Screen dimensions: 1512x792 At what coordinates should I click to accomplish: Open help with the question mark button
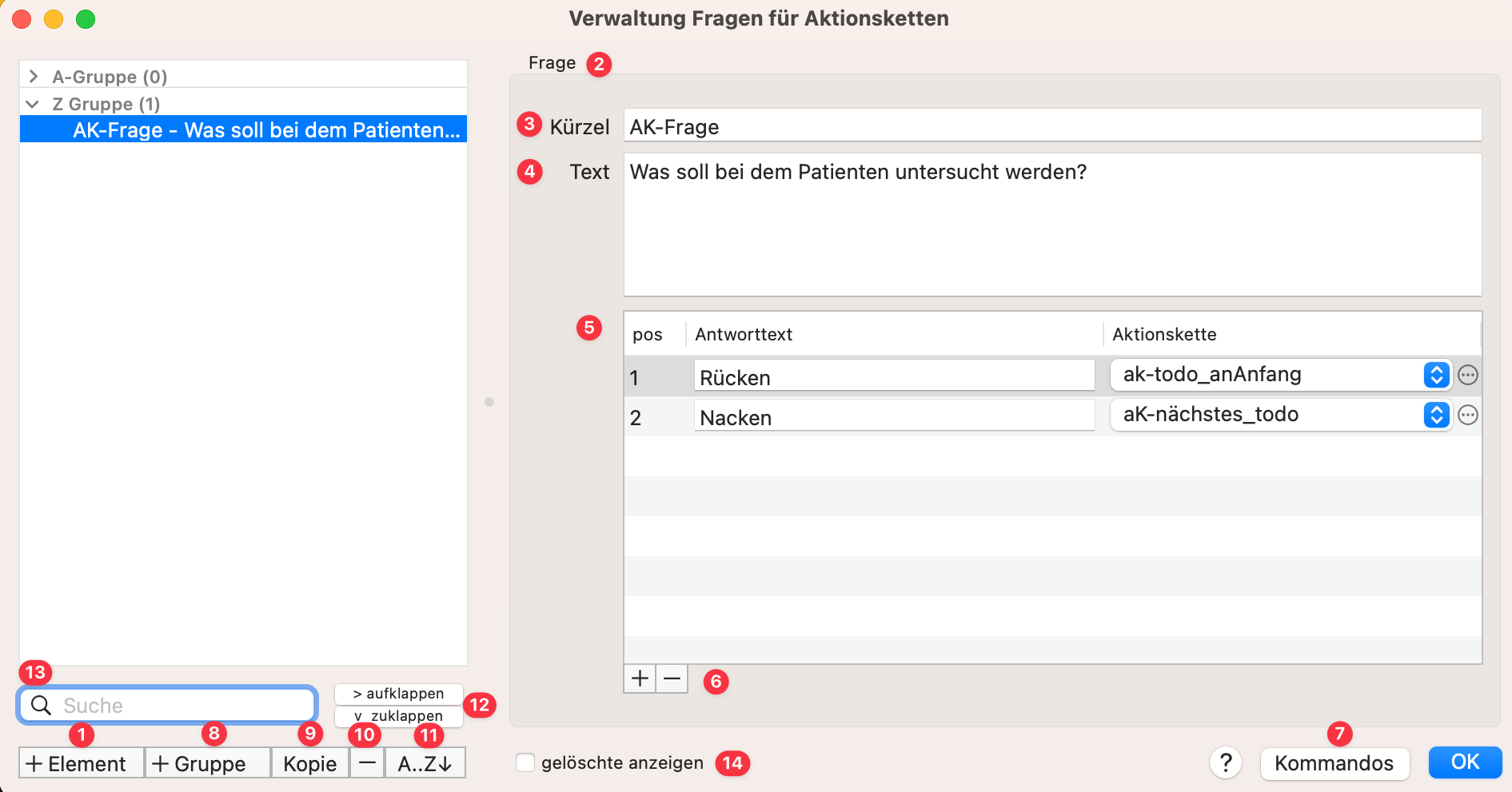click(1226, 762)
